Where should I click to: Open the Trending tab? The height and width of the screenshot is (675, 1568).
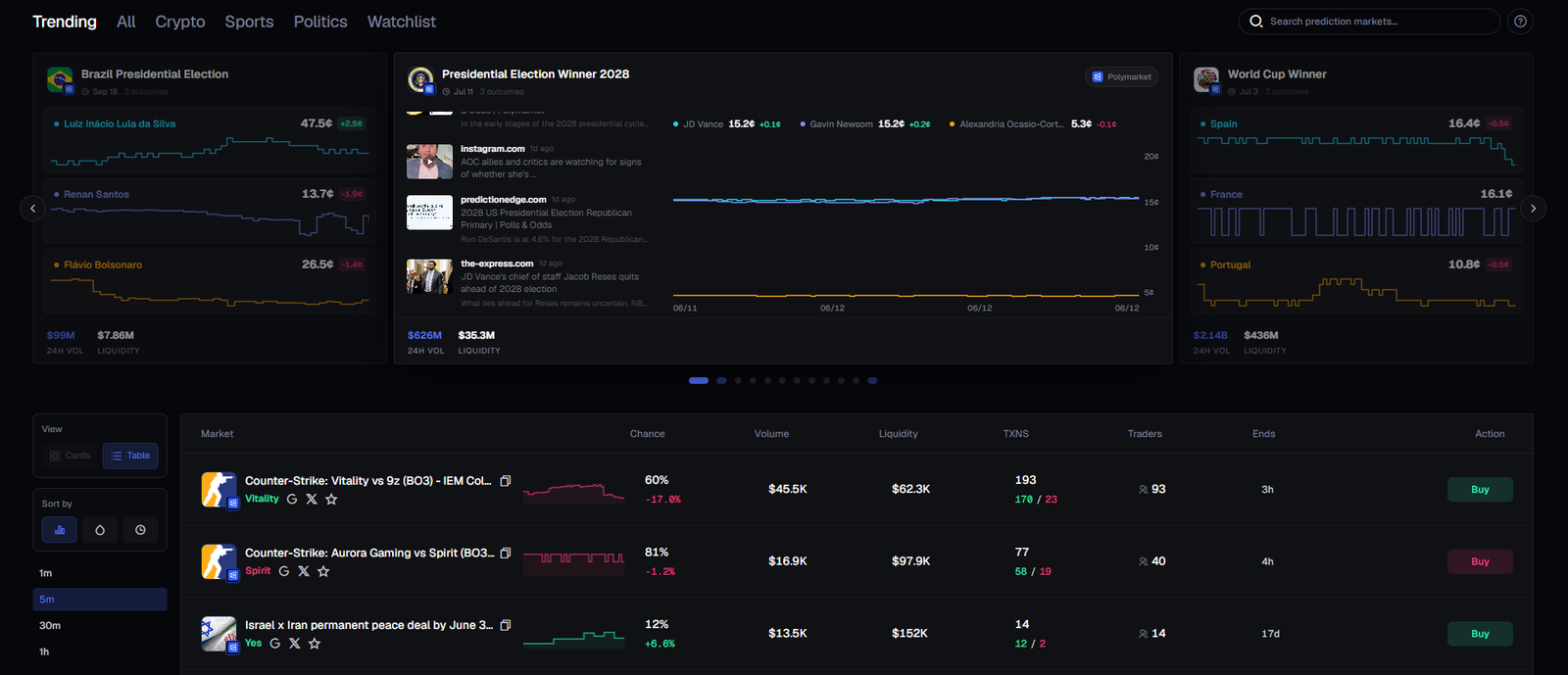[65, 22]
